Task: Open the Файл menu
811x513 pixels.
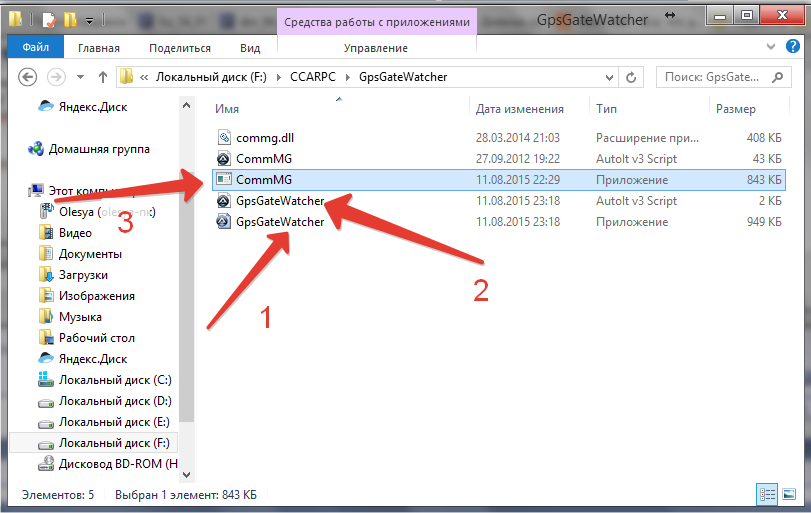Action: (x=36, y=47)
